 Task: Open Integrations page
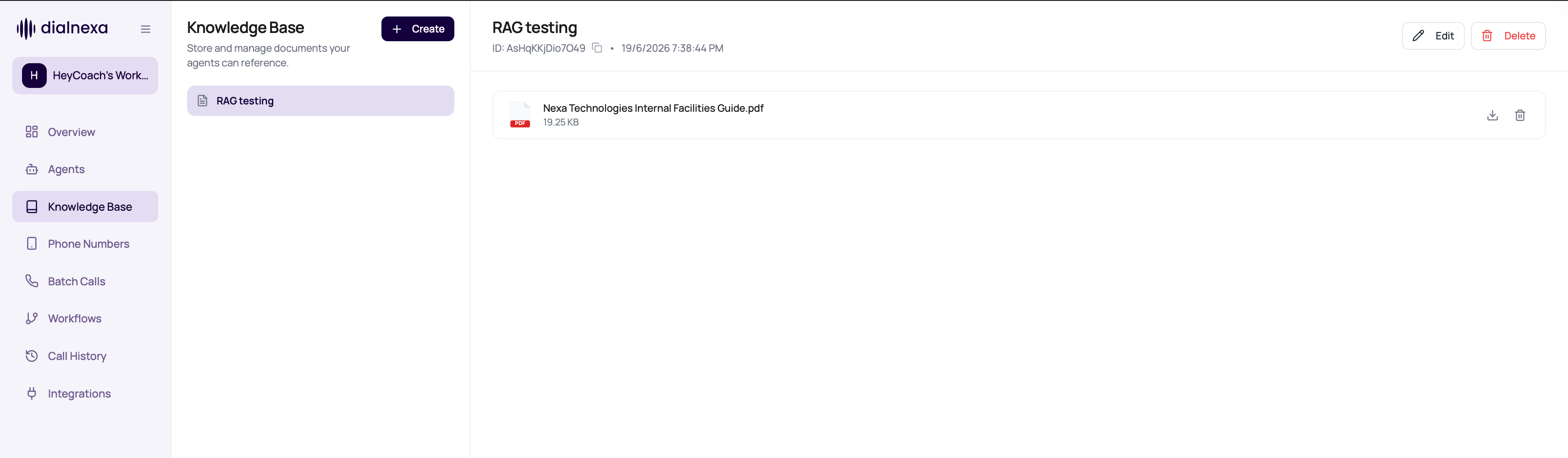(85, 393)
